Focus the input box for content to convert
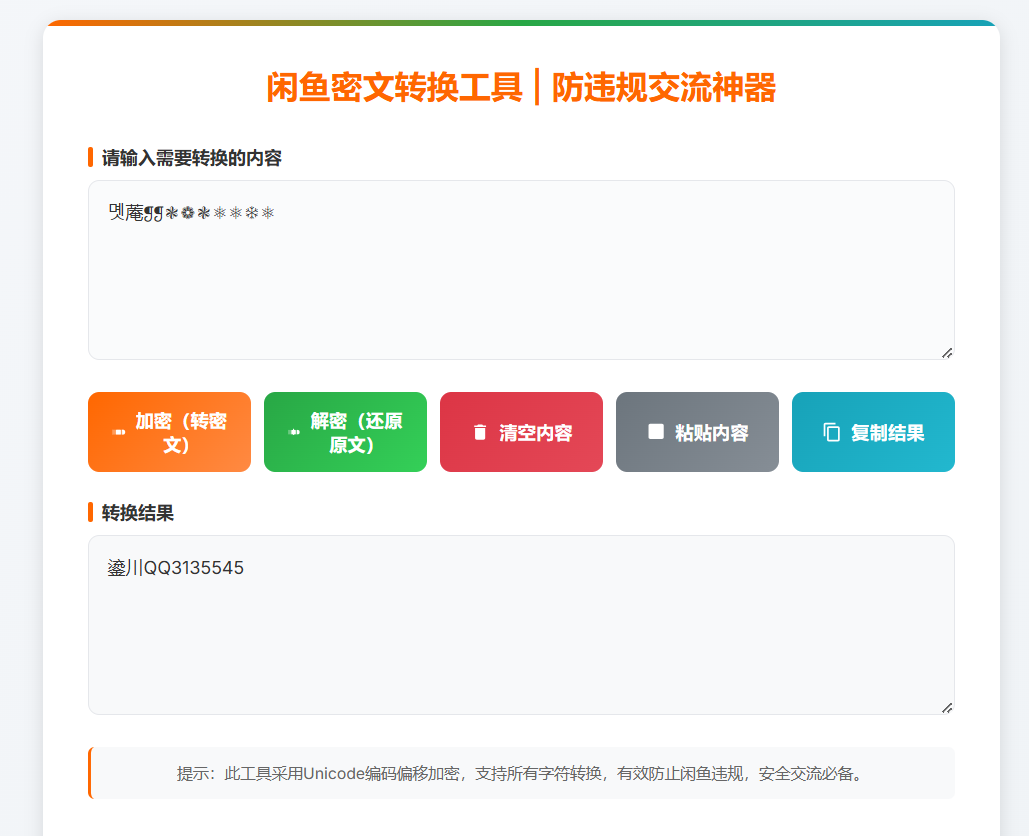Image resolution: width=1029 pixels, height=836 pixels. [x=520, y=290]
